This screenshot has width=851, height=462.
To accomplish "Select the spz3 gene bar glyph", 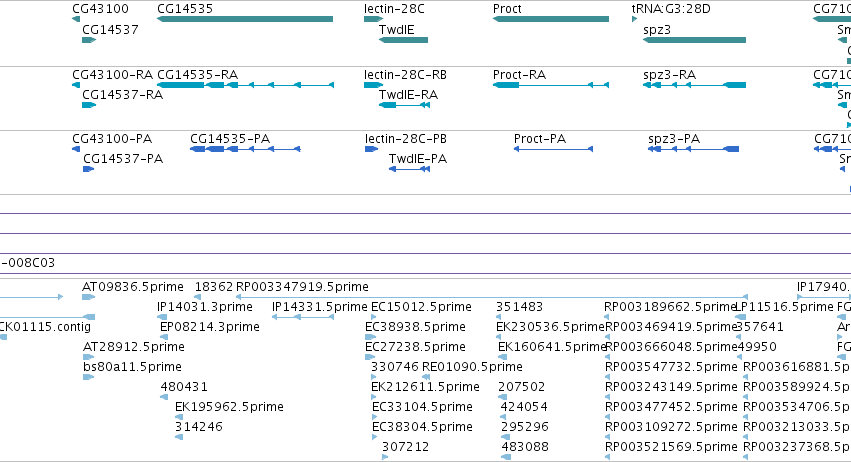I will tap(694, 40).
